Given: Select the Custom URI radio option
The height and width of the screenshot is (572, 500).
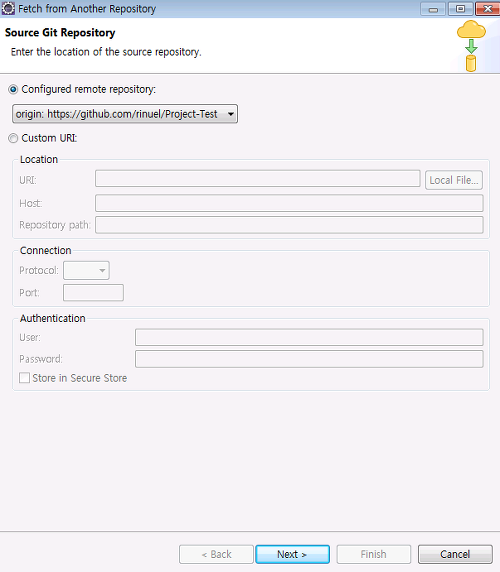Looking at the screenshot, I should click(13, 138).
